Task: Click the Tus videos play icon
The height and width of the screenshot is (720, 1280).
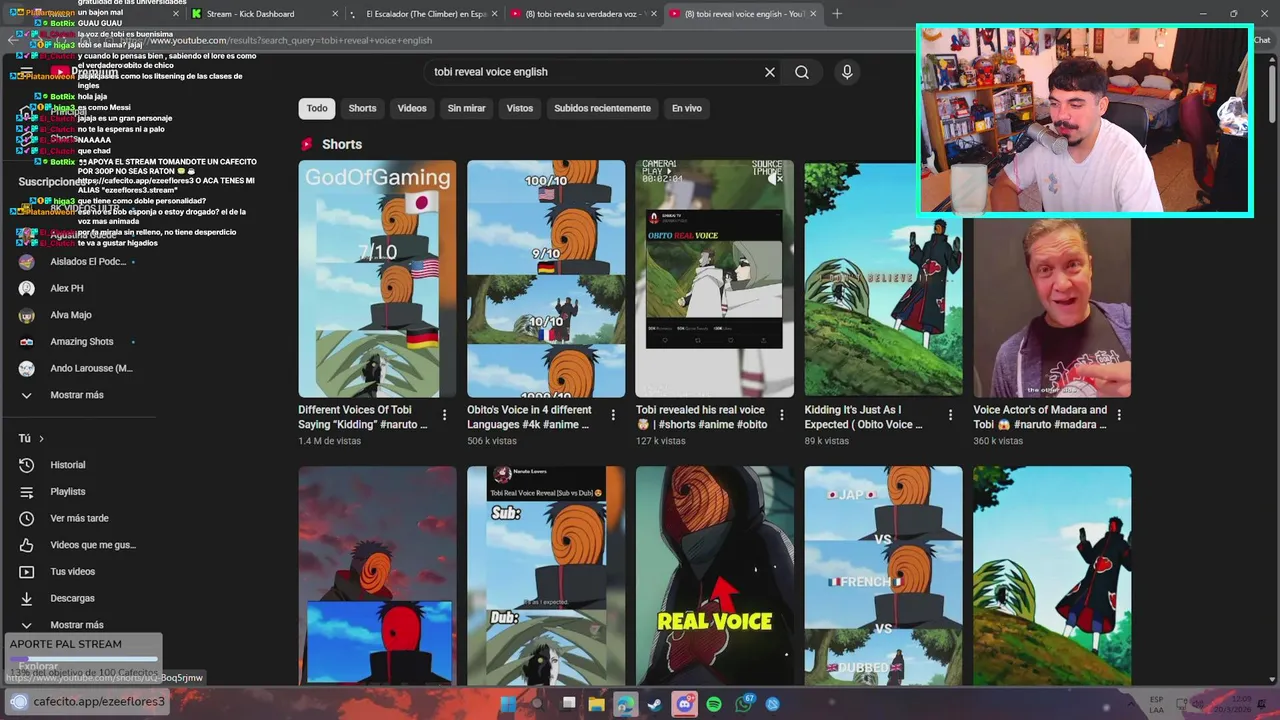Action: tap(27, 572)
